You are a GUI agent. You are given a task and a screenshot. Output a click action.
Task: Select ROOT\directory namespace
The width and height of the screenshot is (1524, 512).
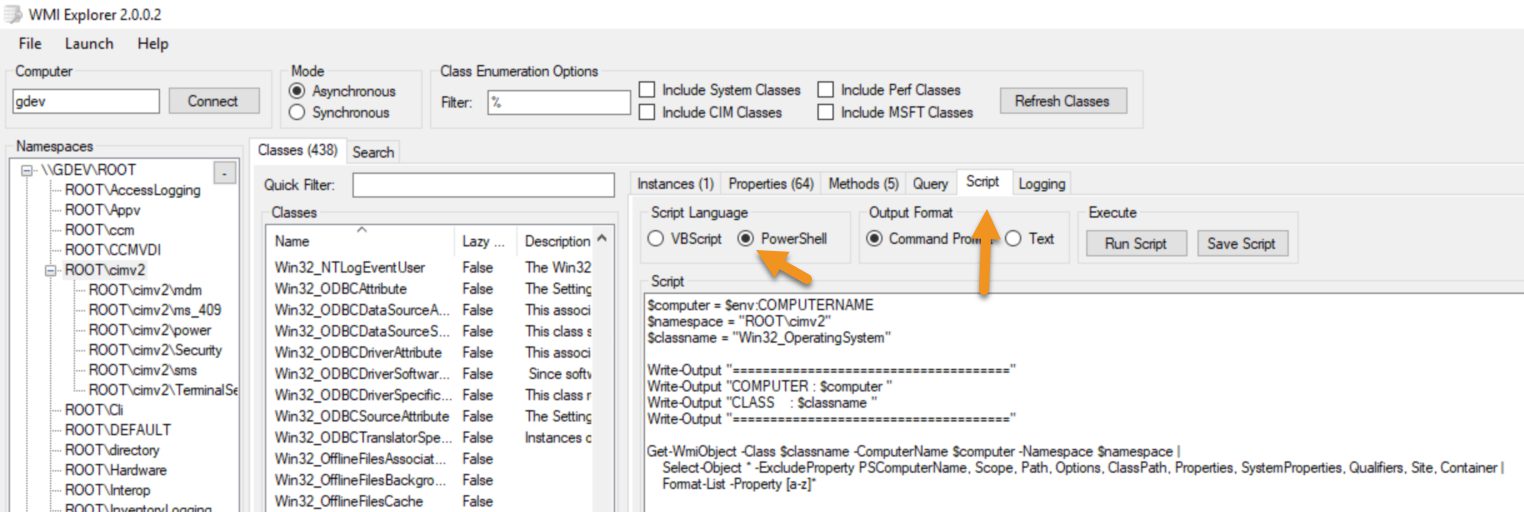(112, 450)
